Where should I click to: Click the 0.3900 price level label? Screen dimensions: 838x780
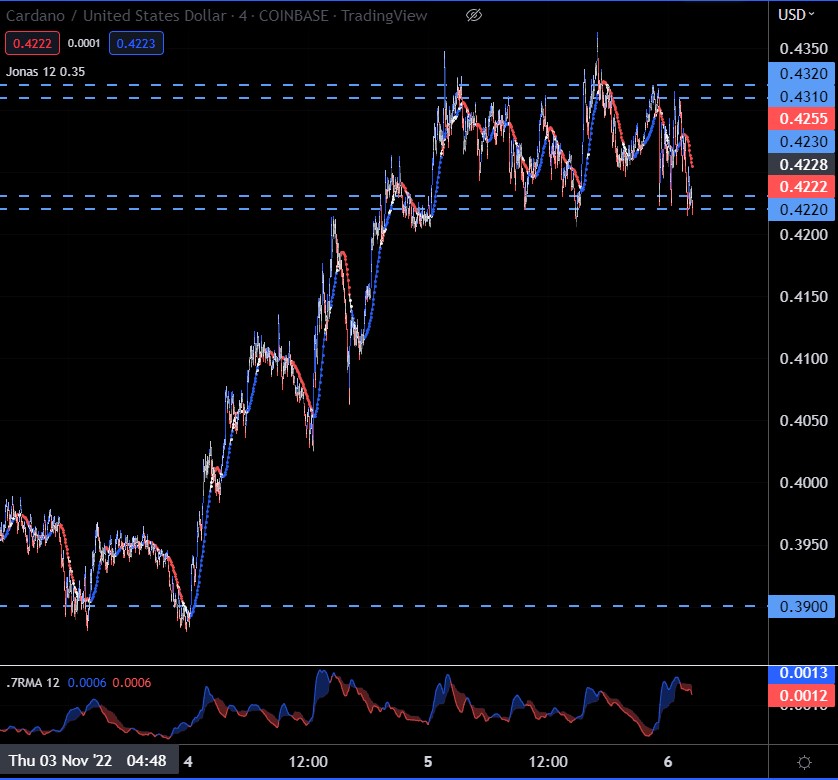(803, 607)
